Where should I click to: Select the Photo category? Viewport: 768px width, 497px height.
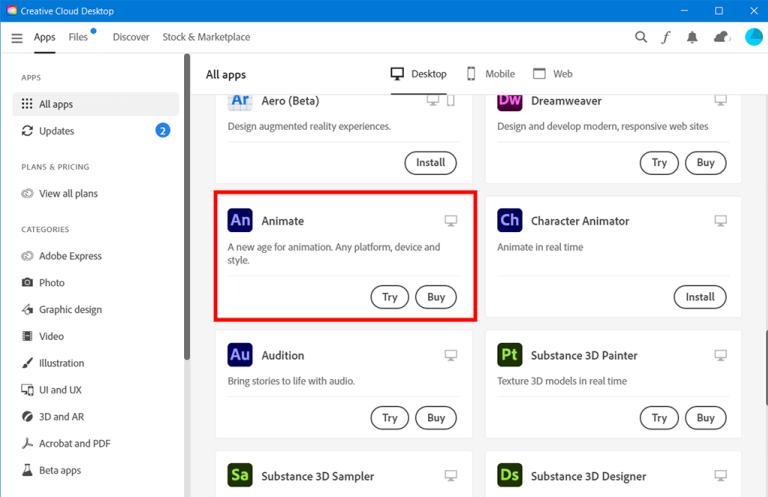pyautogui.click(x=52, y=283)
